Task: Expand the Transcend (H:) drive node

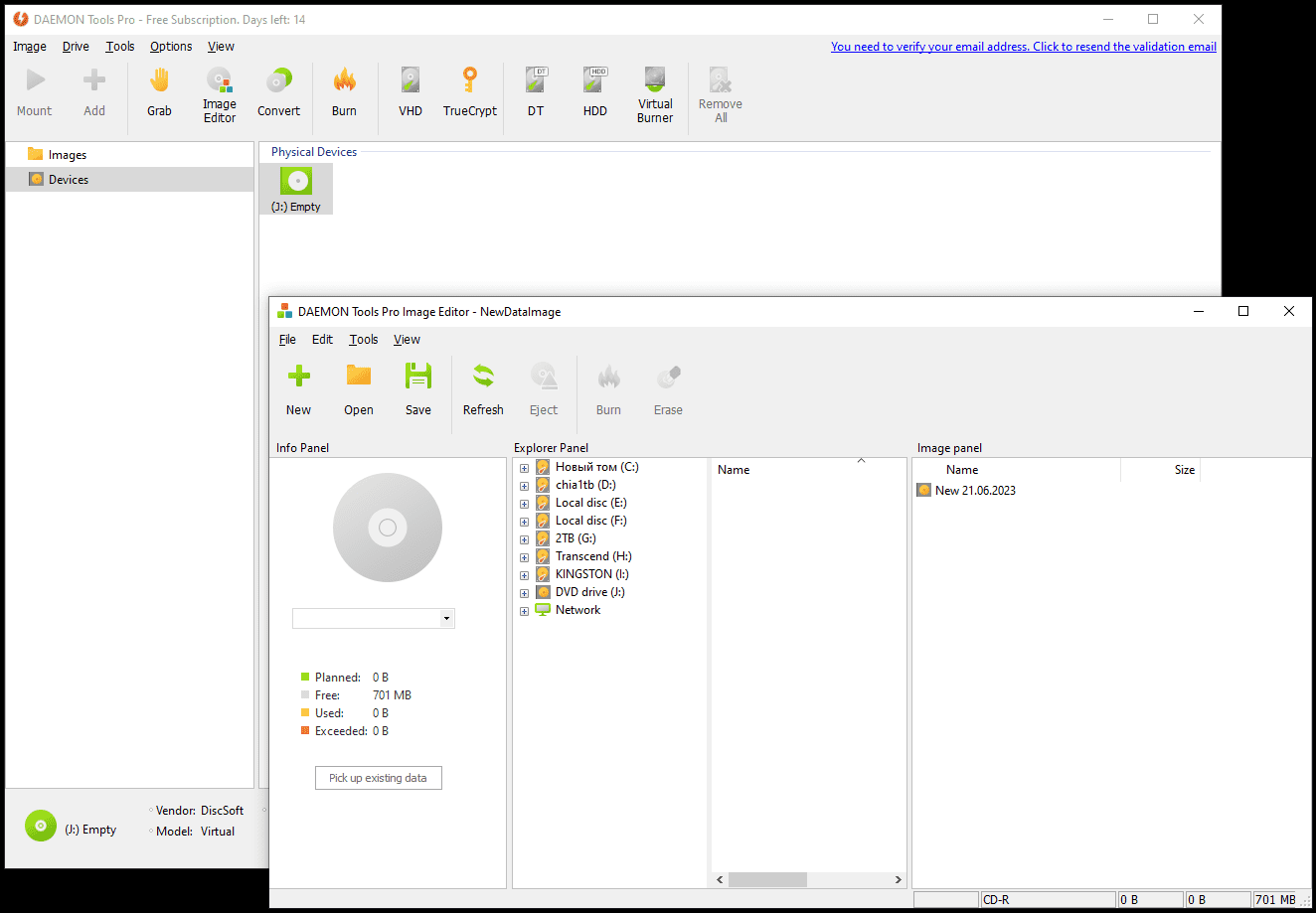Action: tap(524, 557)
